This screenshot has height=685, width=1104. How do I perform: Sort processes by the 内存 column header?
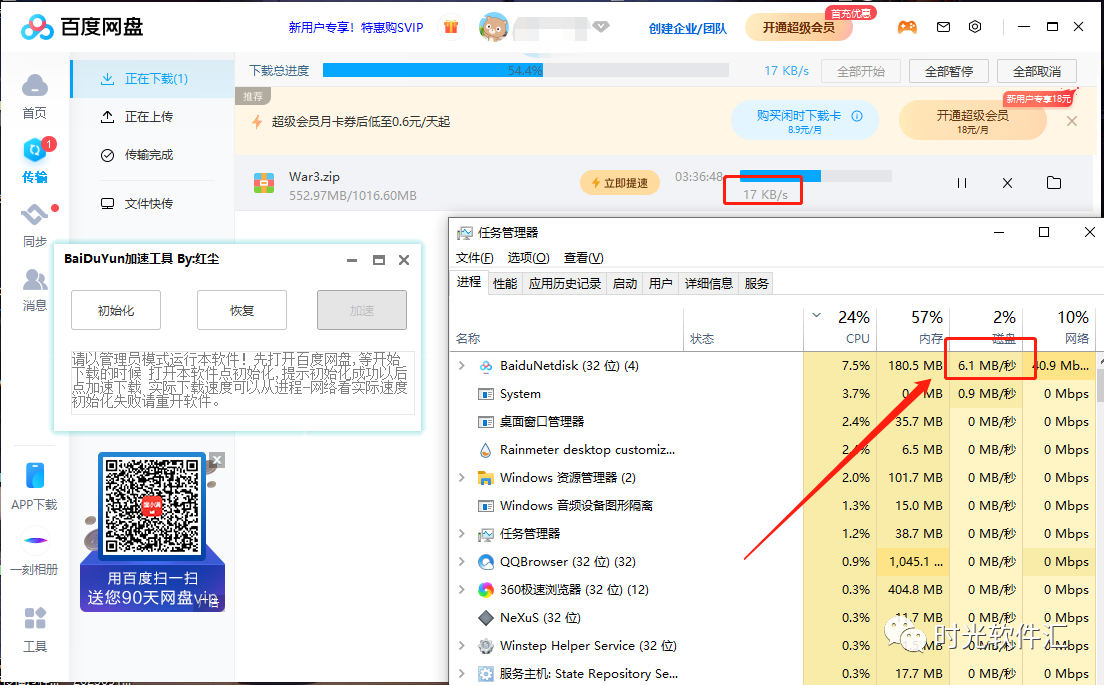click(913, 328)
